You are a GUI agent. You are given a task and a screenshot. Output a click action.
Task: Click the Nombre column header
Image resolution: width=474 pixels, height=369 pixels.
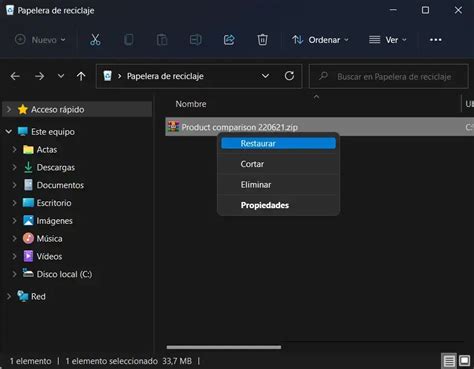(x=191, y=104)
